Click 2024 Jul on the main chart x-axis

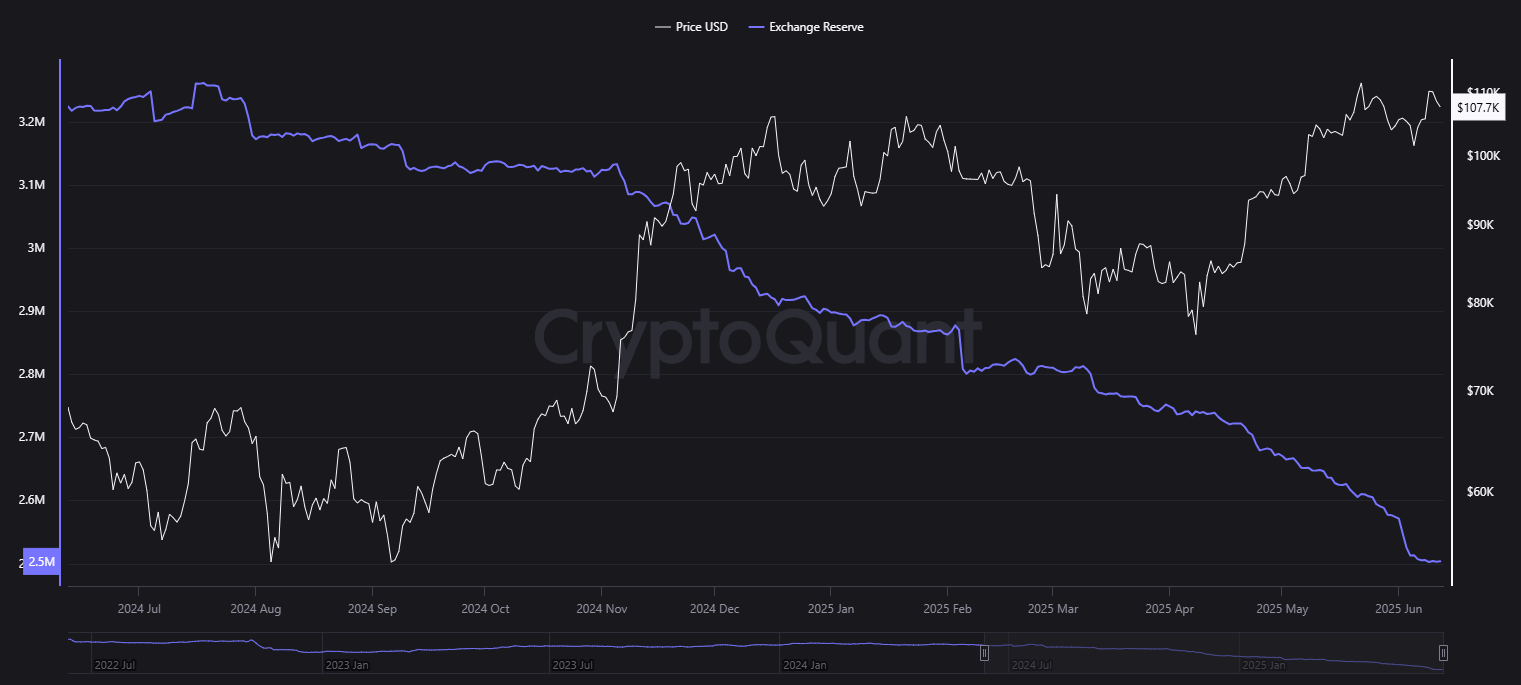139,608
